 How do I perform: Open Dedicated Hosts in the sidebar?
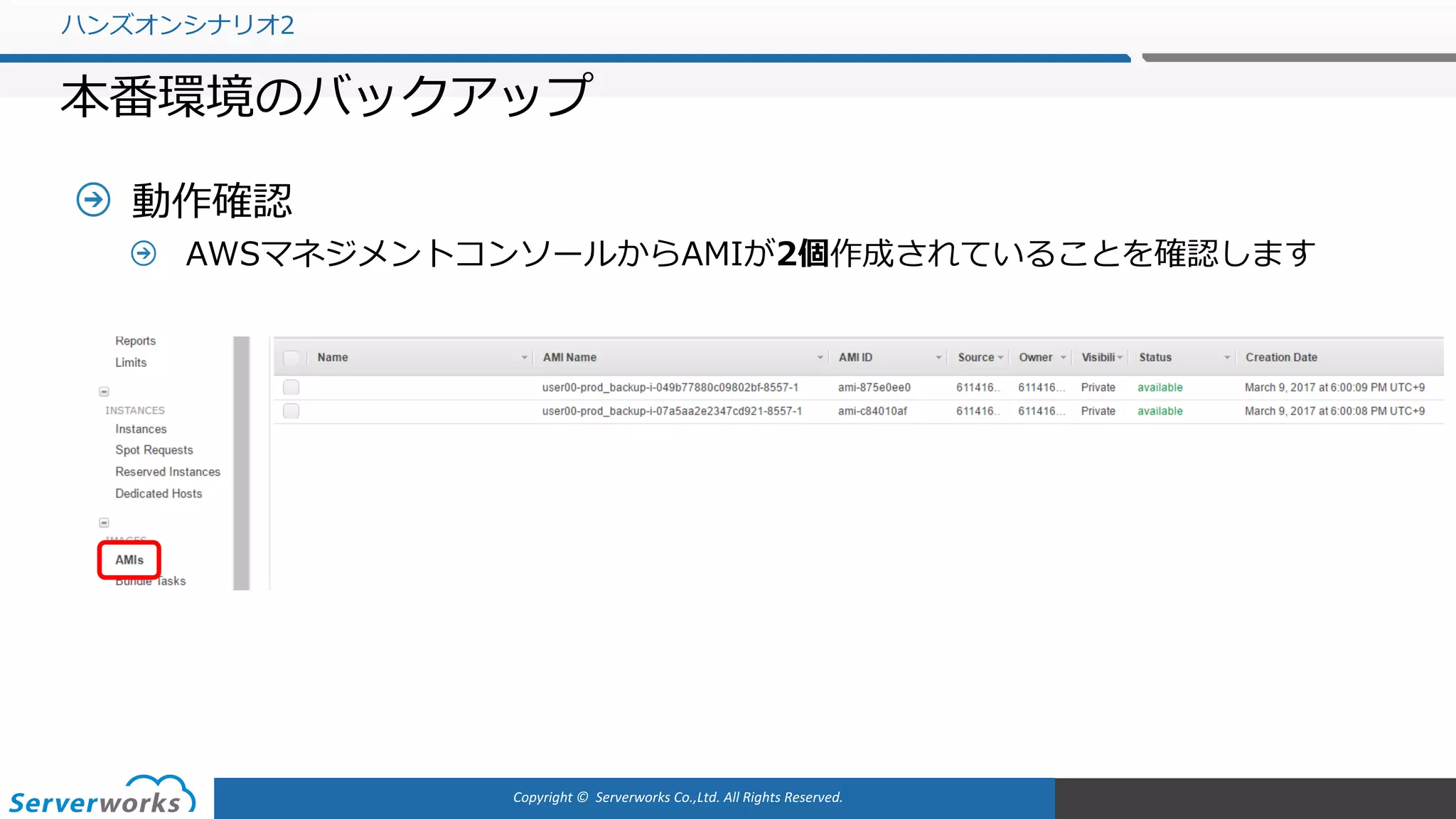pos(159,493)
